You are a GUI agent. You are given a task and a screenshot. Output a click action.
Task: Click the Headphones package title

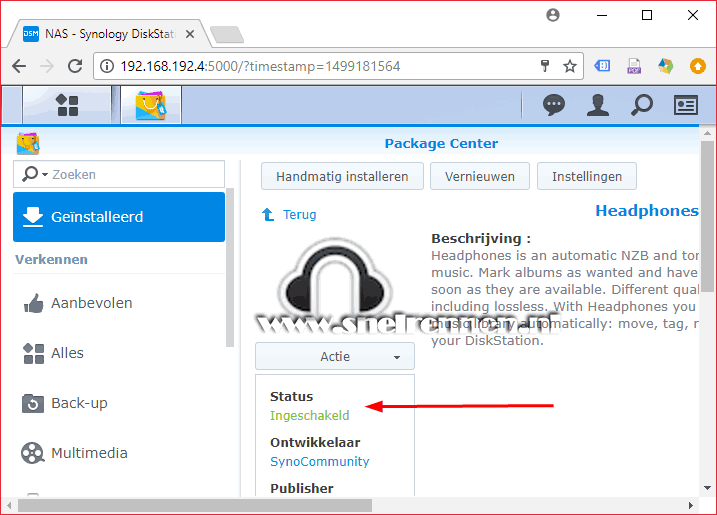pyautogui.click(x=647, y=211)
